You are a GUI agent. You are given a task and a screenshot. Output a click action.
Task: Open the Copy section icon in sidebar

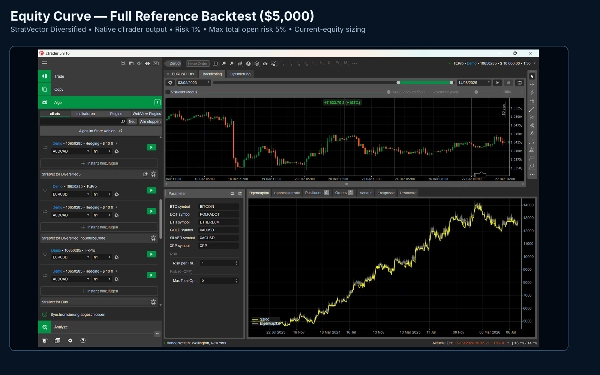pyautogui.click(x=44, y=89)
